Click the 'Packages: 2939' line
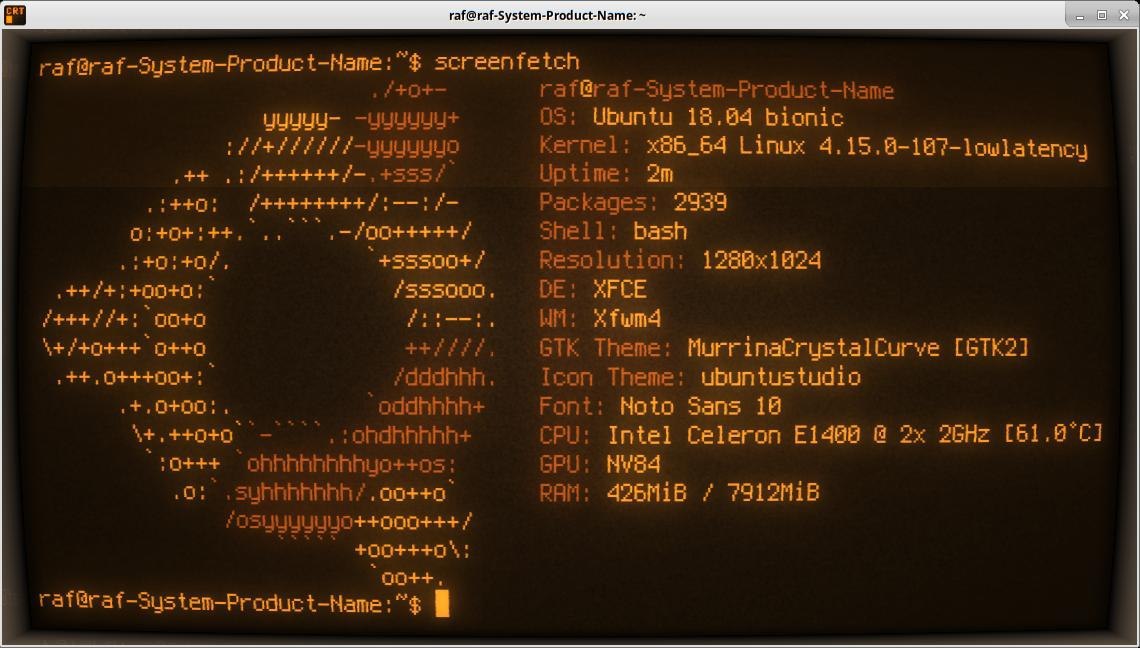1140x648 pixels. tap(633, 202)
